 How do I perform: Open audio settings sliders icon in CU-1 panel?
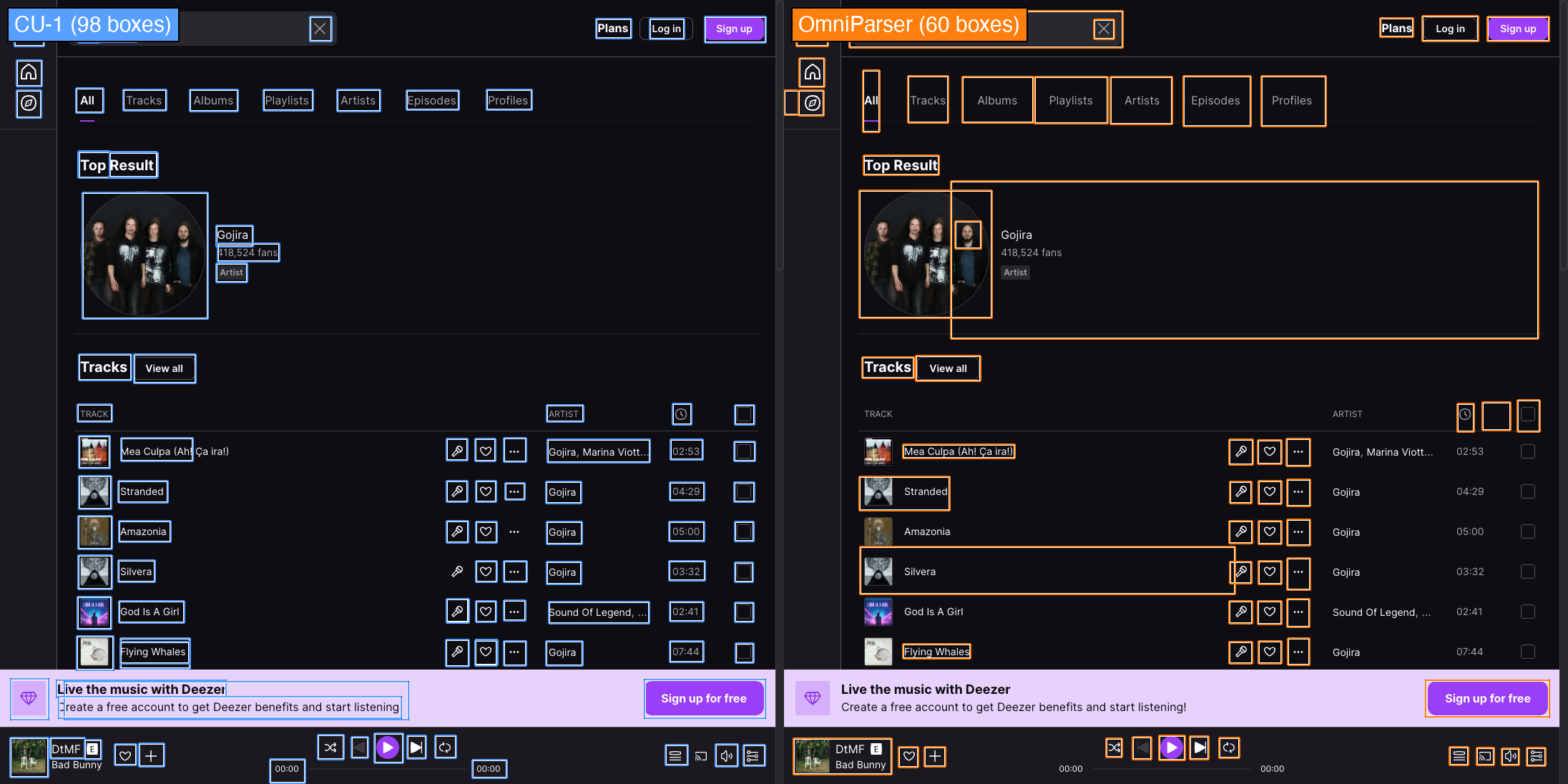[x=753, y=755]
